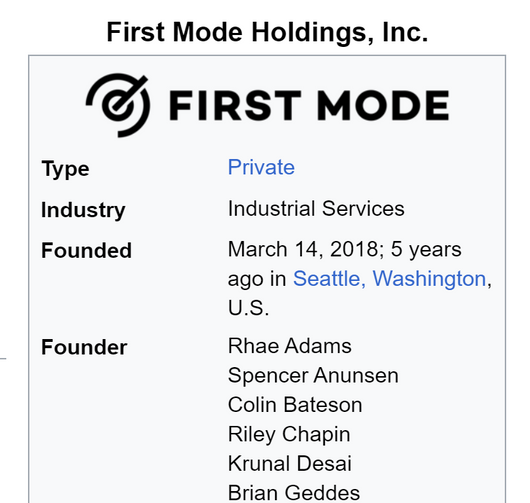Click founder name Riley Chapin
Viewport: 530px width, 503px height.
(289, 434)
